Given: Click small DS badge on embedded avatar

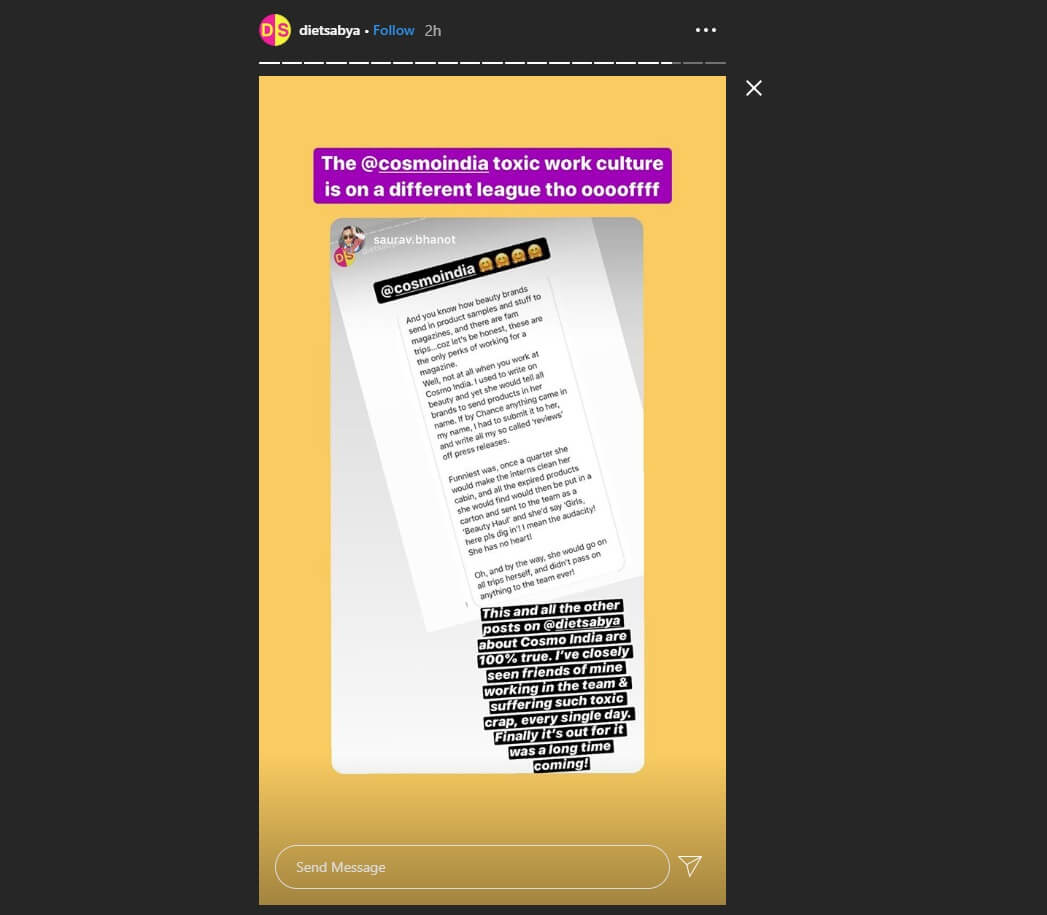Looking at the screenshot, I should 344,258.
